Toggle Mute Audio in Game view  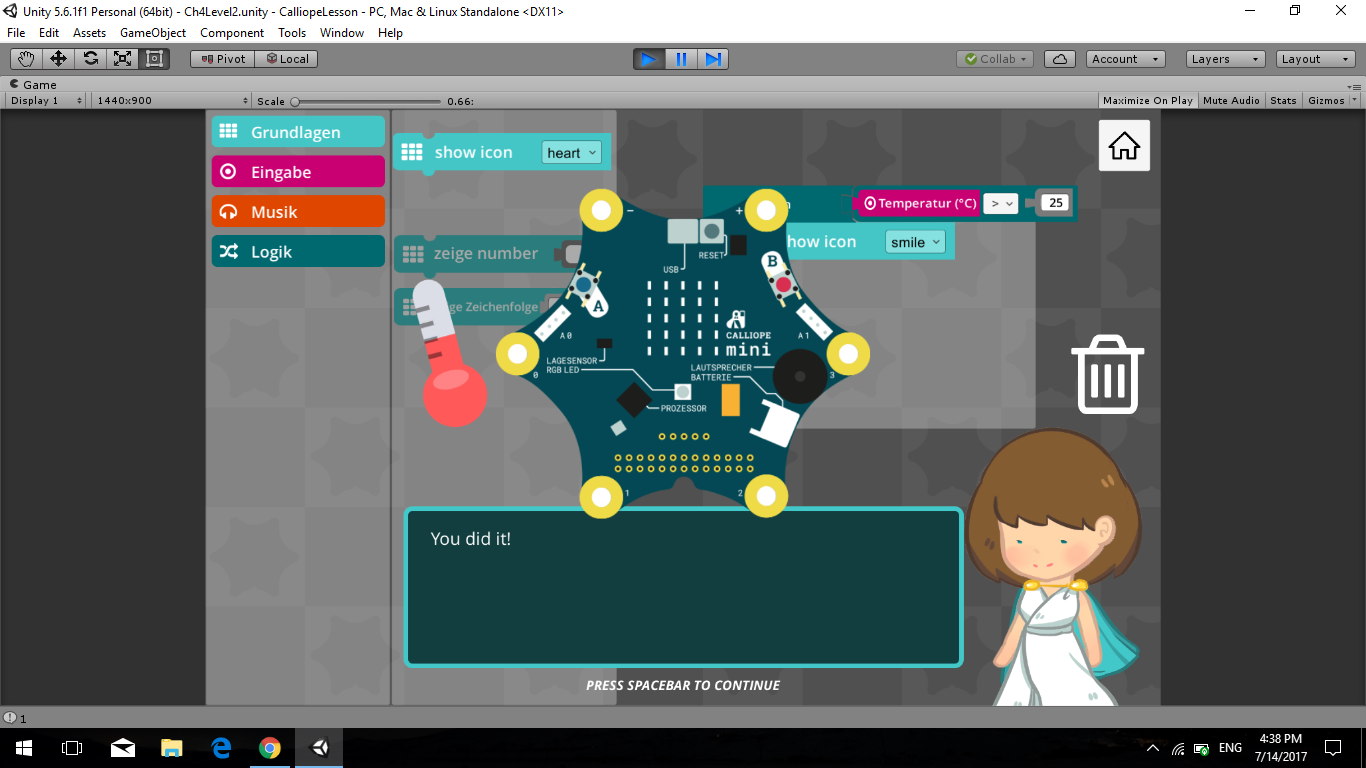(x=1231, y=100)
